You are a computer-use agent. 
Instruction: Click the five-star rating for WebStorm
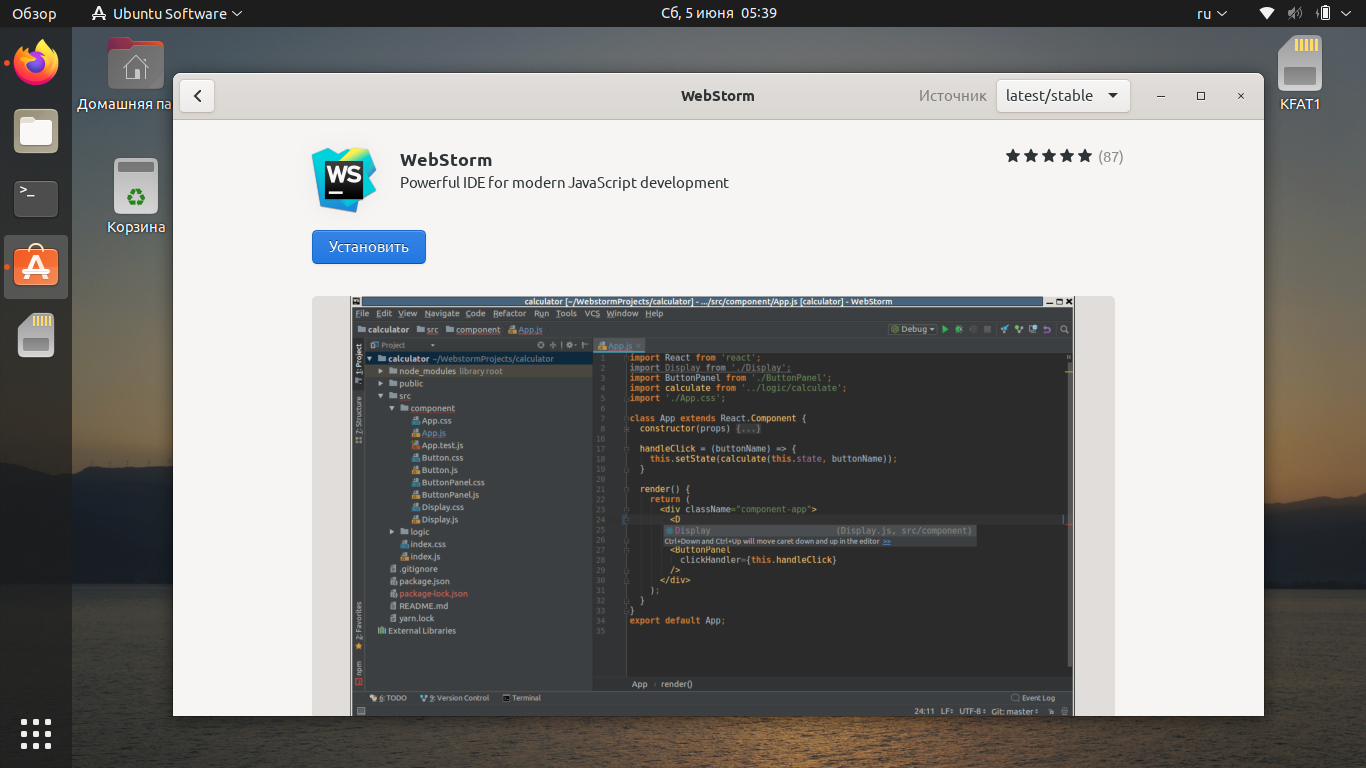pos(1048,156)
